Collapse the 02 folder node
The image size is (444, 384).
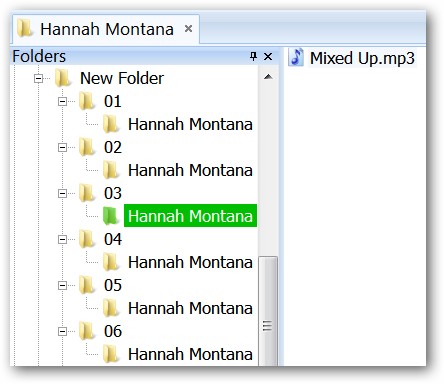[x=62, y=147]
